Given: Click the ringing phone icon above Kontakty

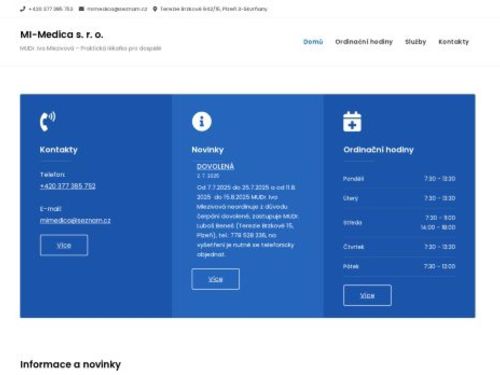Looking at the screenshot, I should (x=48, y=121).
